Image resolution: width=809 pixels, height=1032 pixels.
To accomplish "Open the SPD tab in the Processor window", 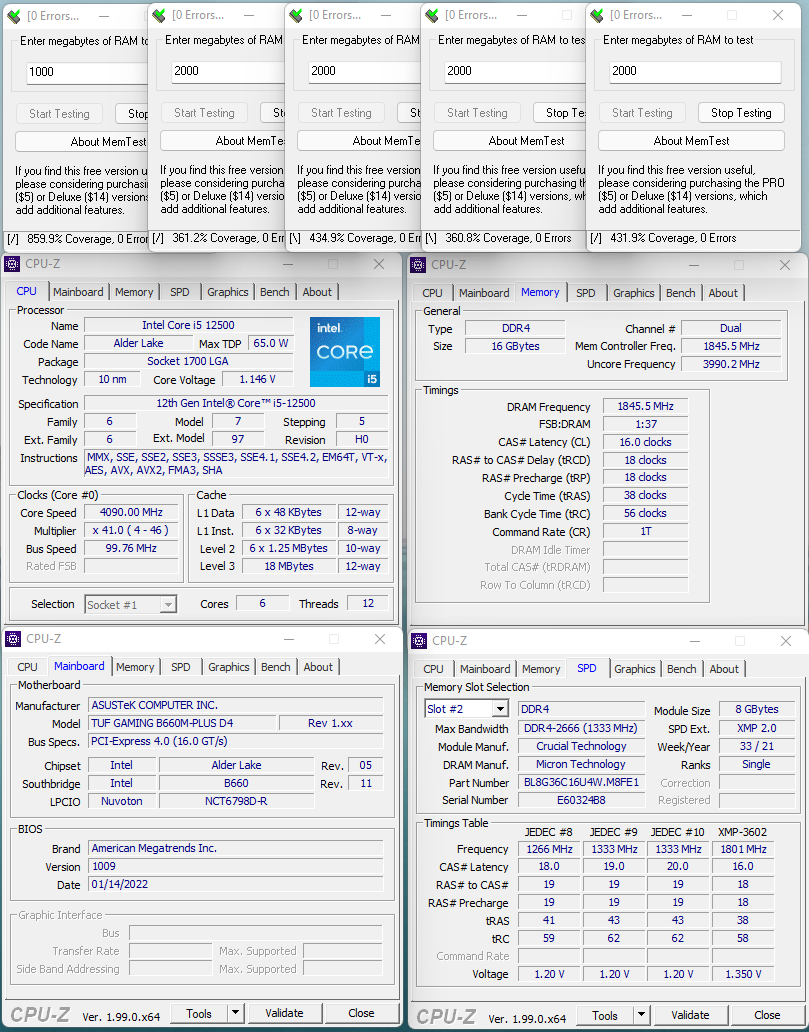I will coord(180,292).
